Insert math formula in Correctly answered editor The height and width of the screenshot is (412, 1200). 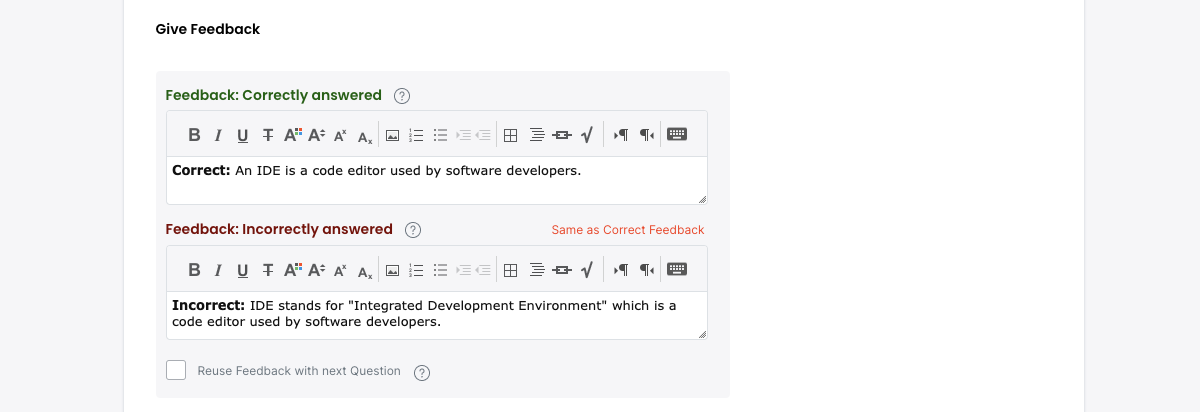coord(587,135)
